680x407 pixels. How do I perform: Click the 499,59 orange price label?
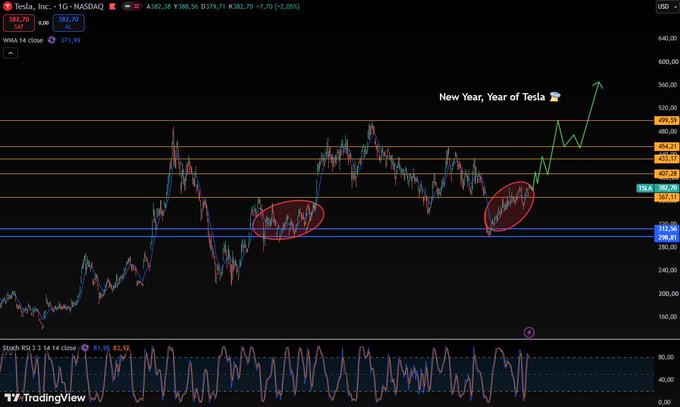coord(667,121)
